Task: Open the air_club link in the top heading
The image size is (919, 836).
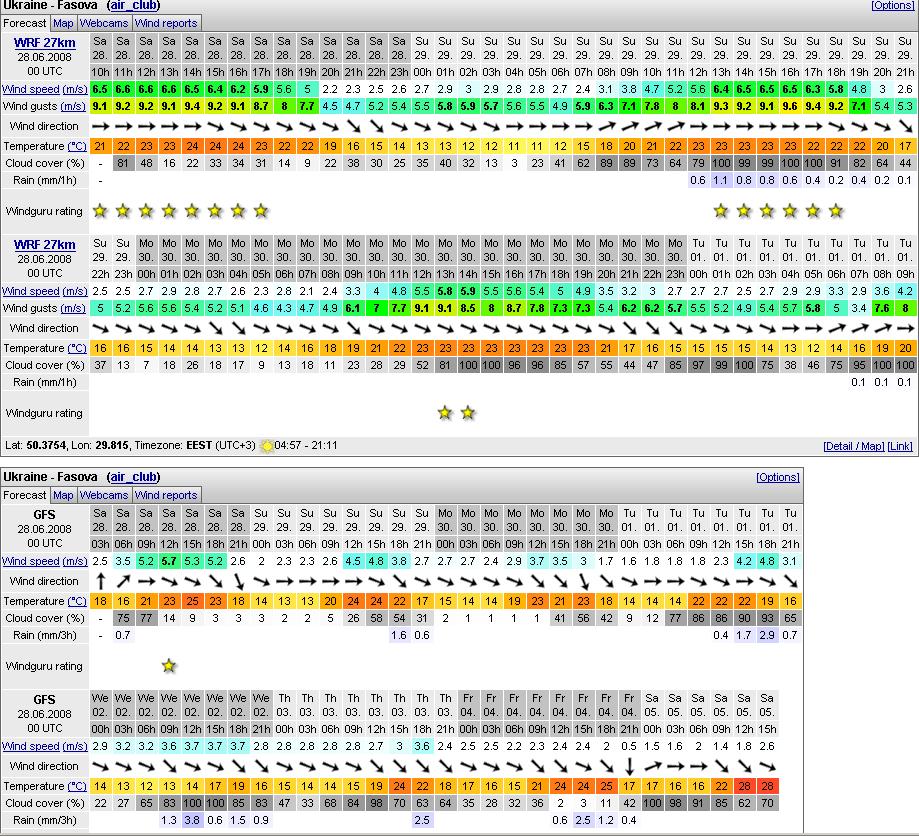Action: 132,6
